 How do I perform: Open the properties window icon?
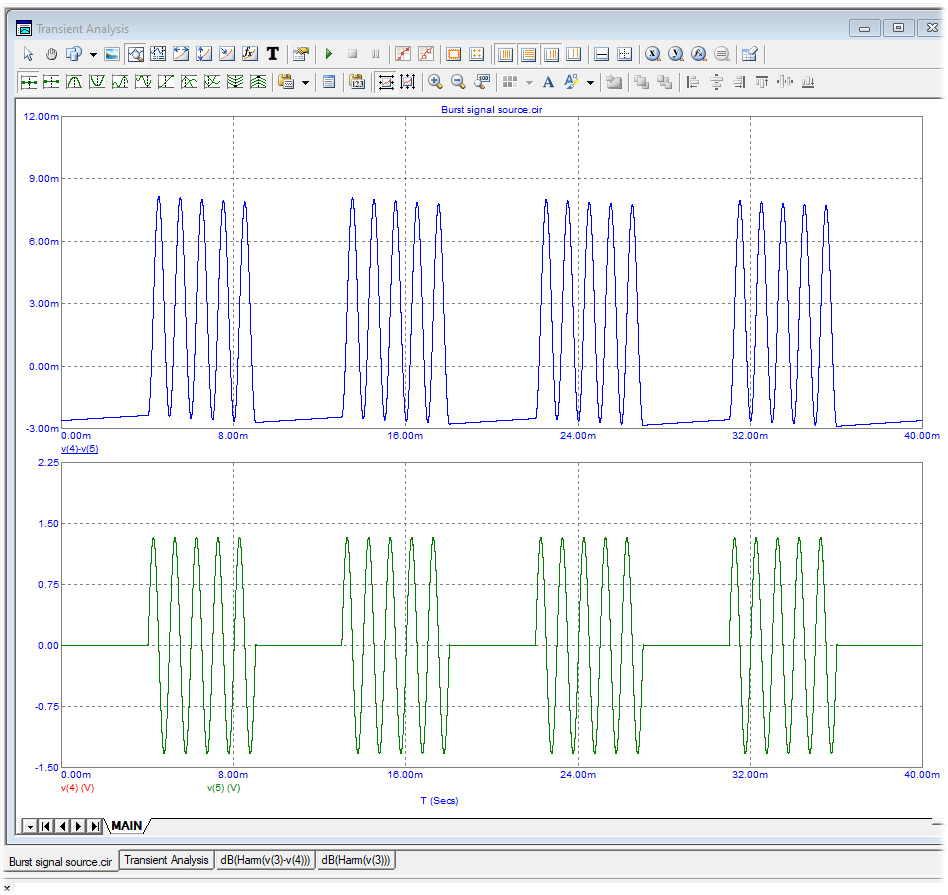coord(300,54)
